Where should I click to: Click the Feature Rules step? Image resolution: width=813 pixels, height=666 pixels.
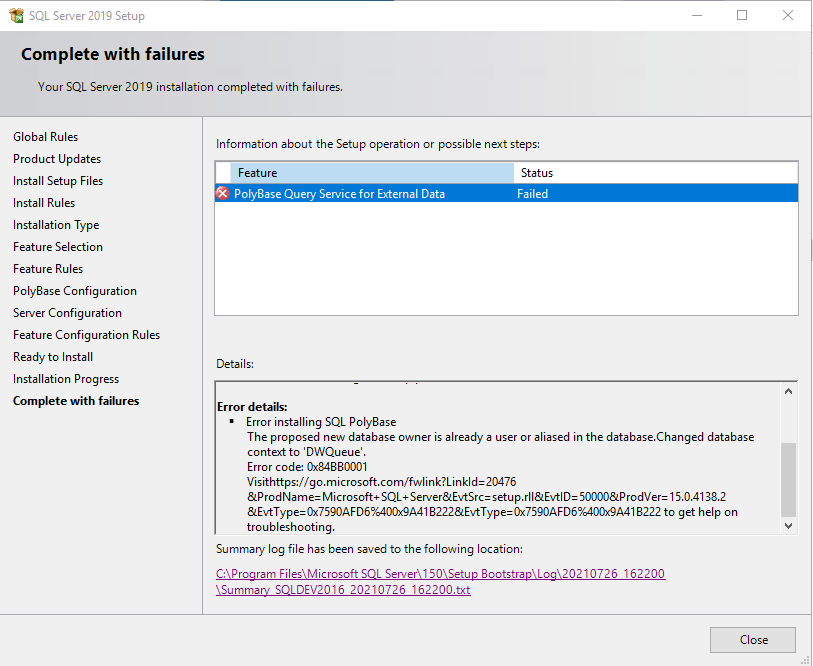coord(48,269)
